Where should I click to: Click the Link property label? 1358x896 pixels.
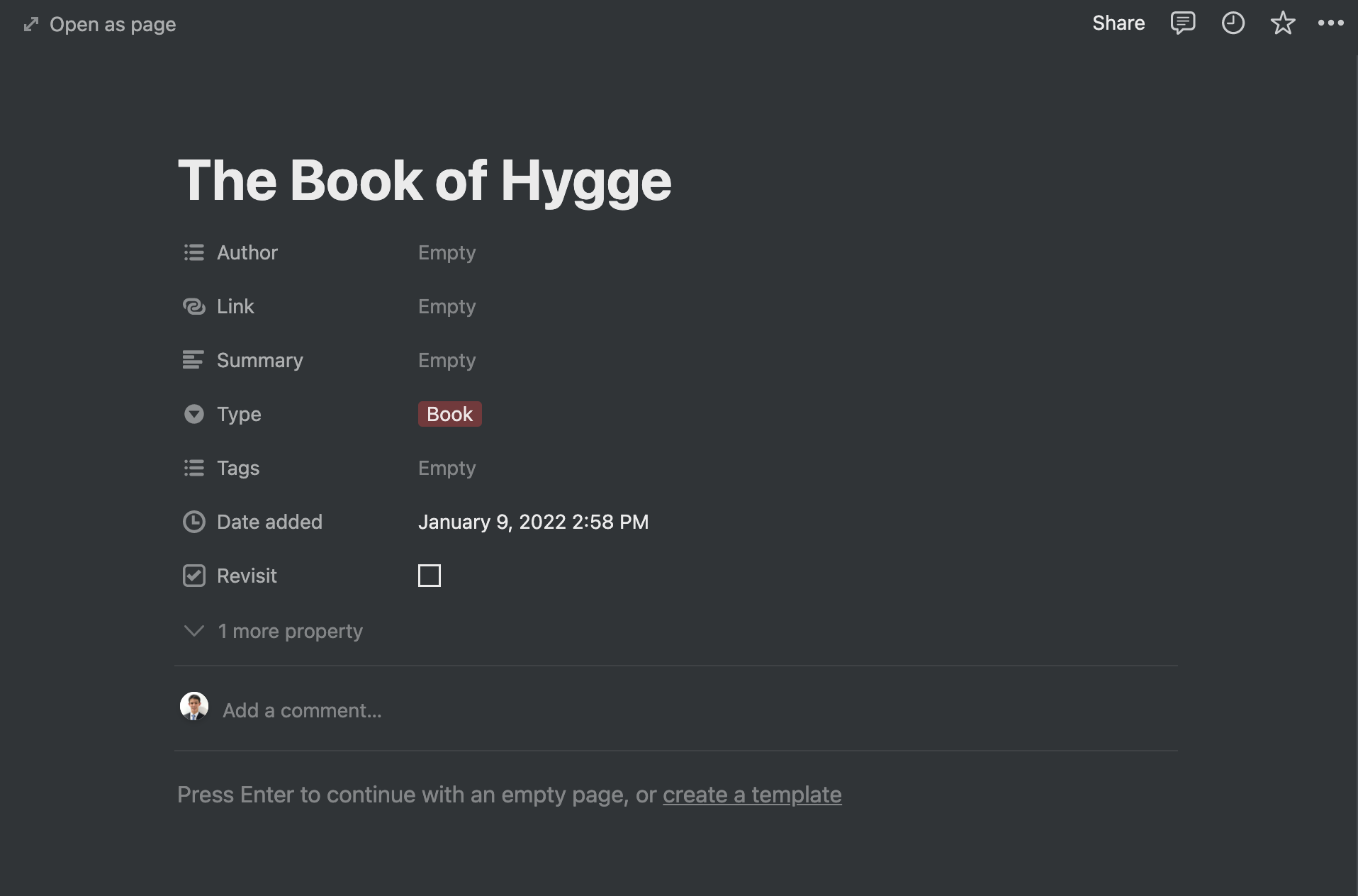tap(235, 306)
